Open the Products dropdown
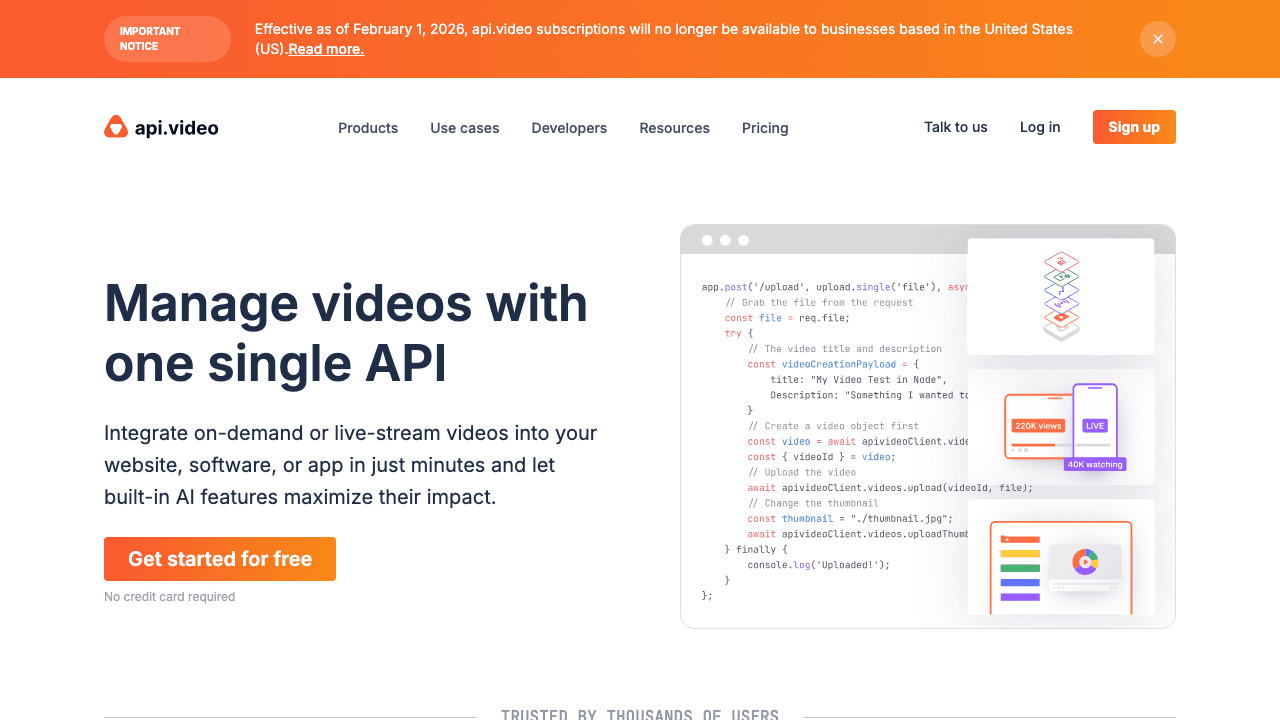 368,128
